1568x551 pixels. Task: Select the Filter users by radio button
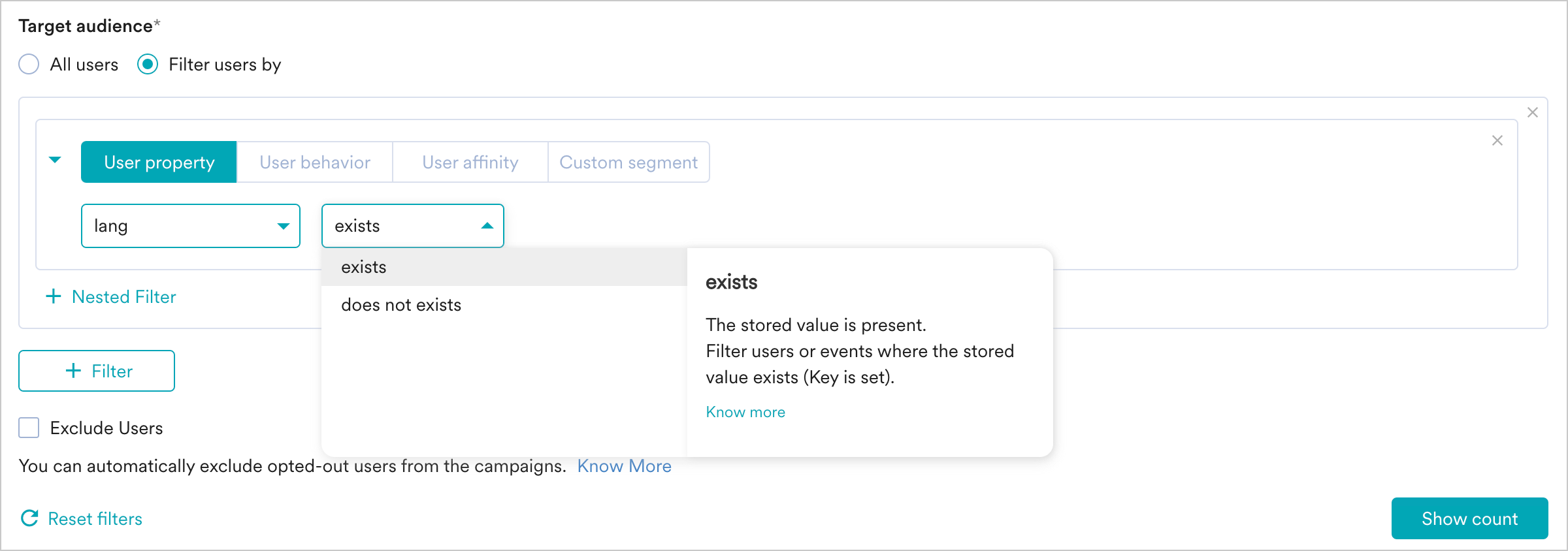pyautogui.click(x=148, y=65)
